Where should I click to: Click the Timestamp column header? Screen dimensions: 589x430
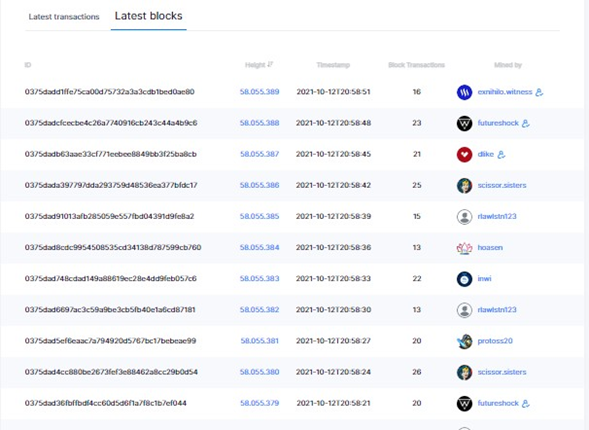(x=333, y=65)
